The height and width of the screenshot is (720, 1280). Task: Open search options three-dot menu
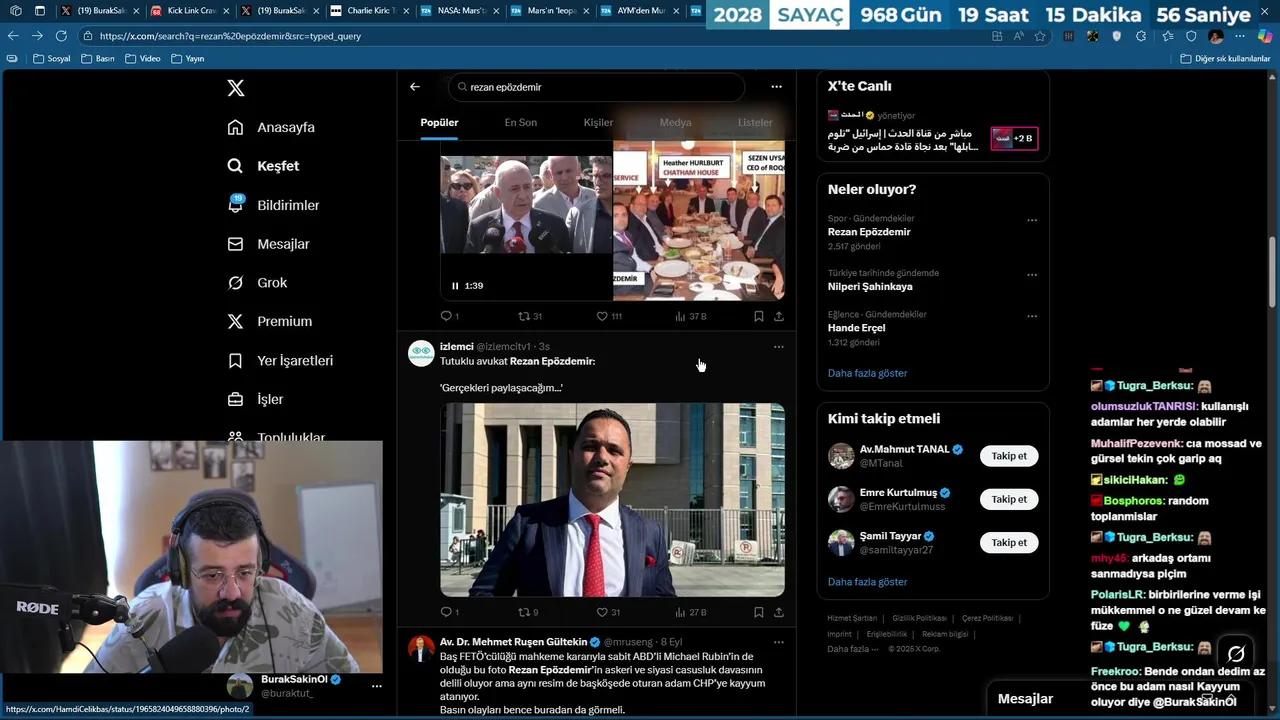tap(776, 87)
